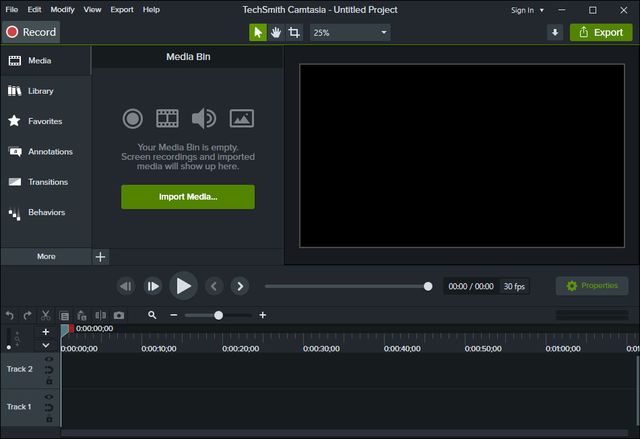Expand the track options chevron below add track
Viewport: 640px width, 439px height.
(x=45, y=345)
